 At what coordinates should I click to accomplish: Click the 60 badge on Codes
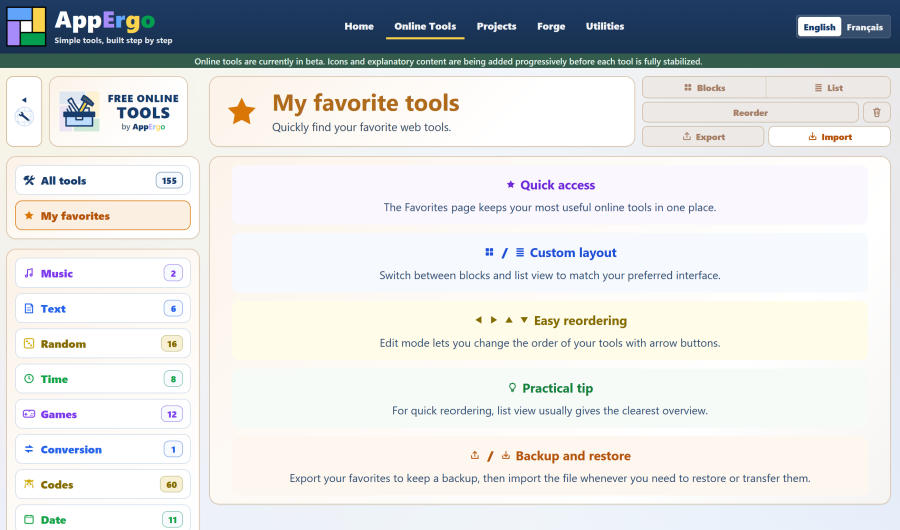171,485
